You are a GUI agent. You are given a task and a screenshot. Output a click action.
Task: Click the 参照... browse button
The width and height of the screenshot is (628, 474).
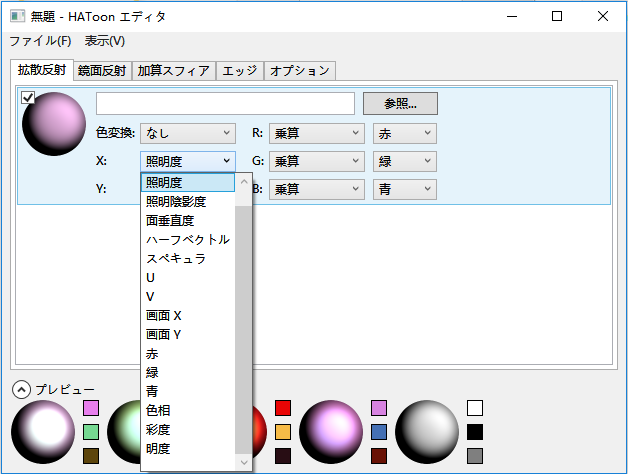(x=400, y=104)
